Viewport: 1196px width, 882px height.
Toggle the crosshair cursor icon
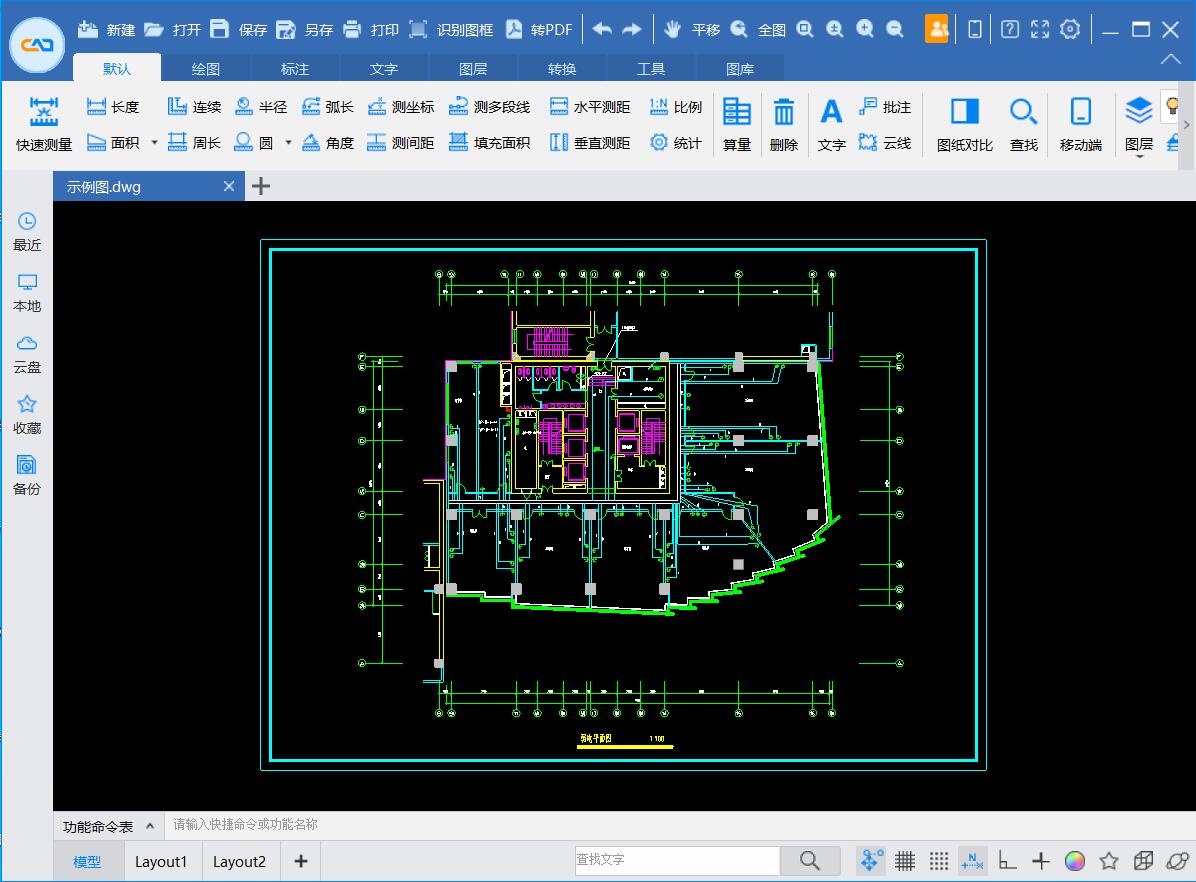1040,861
